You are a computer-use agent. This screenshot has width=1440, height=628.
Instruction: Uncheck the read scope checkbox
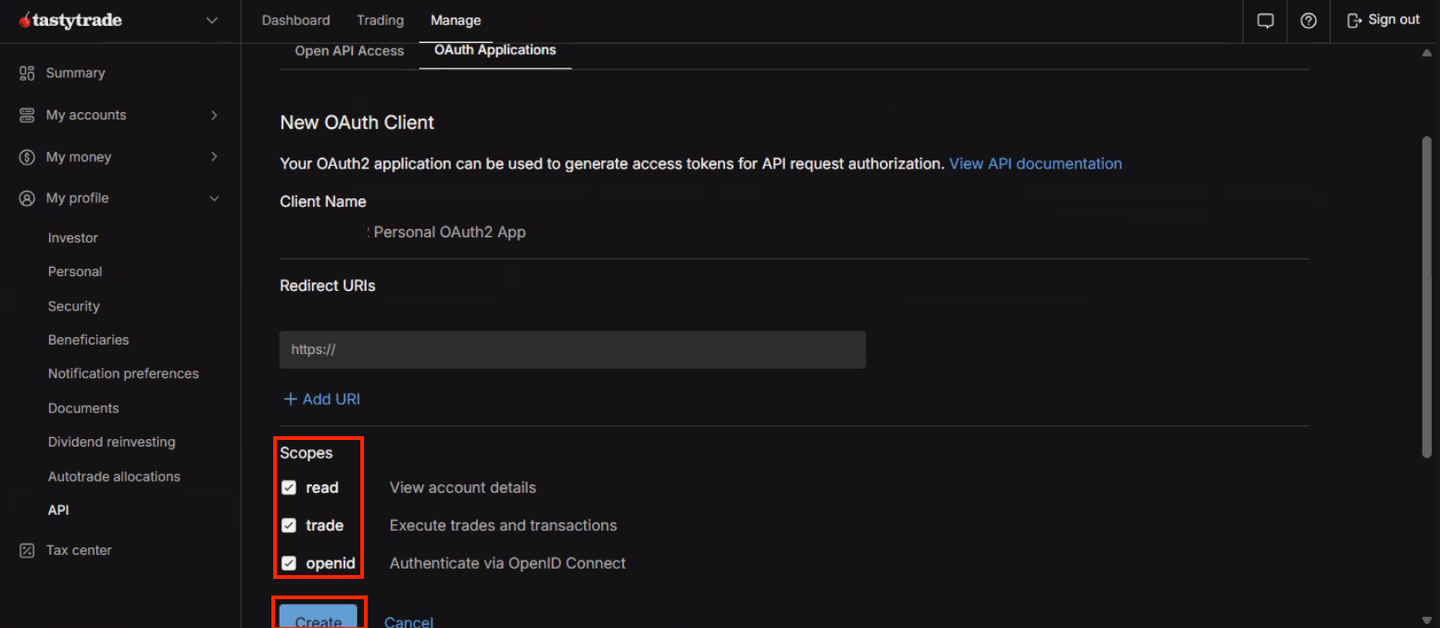click(289, 488)
